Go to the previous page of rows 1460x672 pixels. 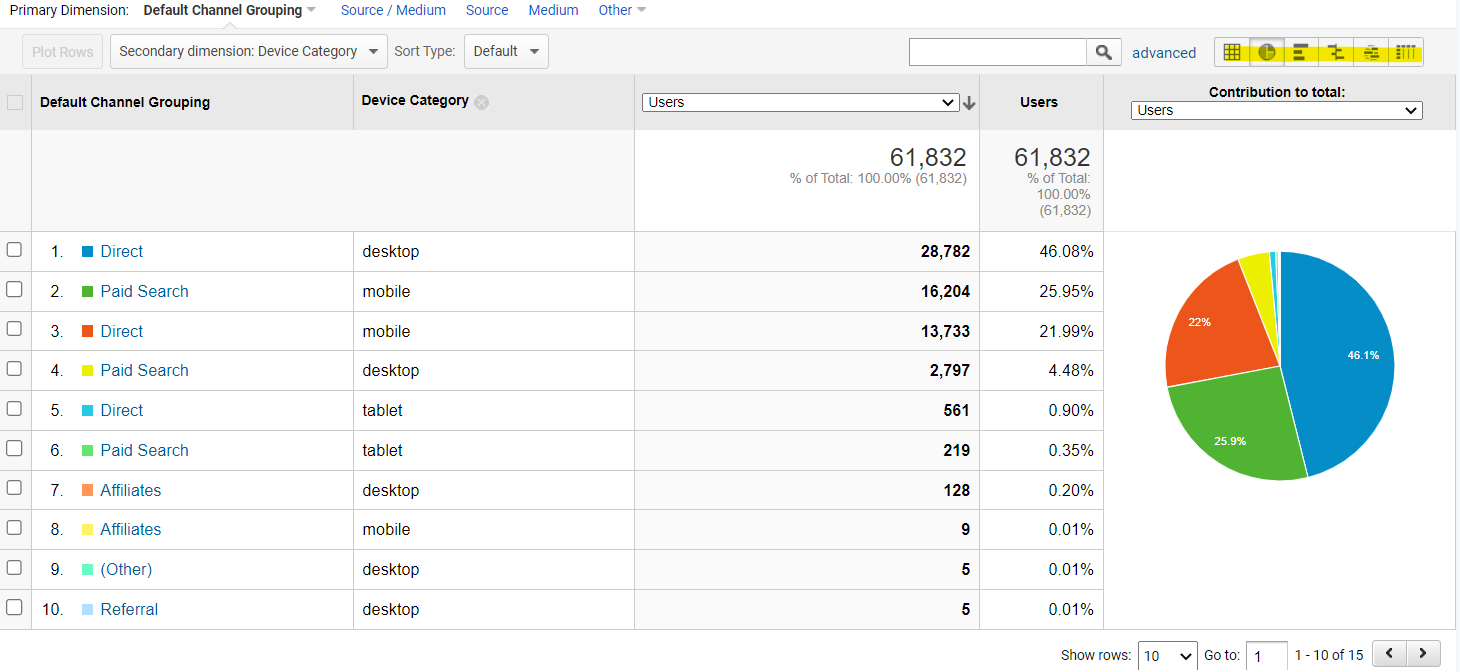(x=1390, y=654)
